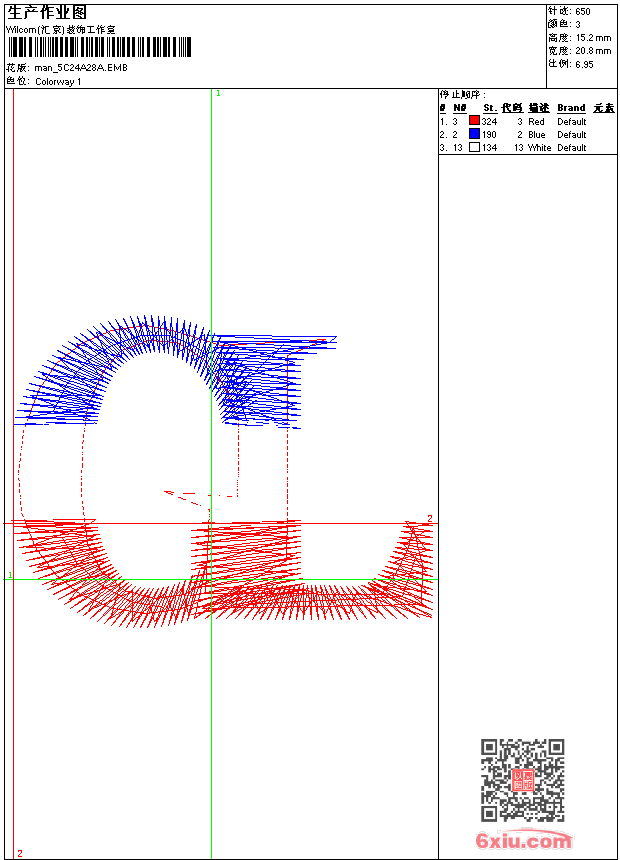Click the file name man_5C24A28A.EMB

(81, 68)
